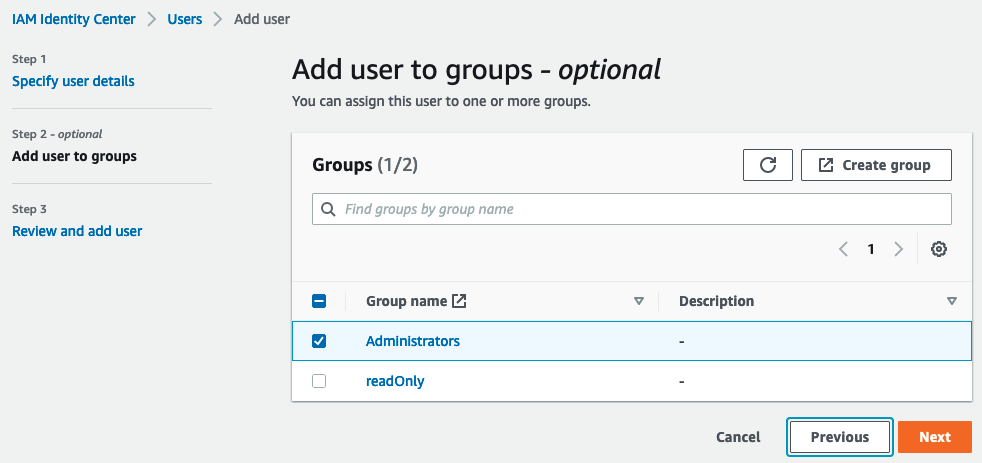
Task: Click the Previous button
Action: [x=840, y=437]
